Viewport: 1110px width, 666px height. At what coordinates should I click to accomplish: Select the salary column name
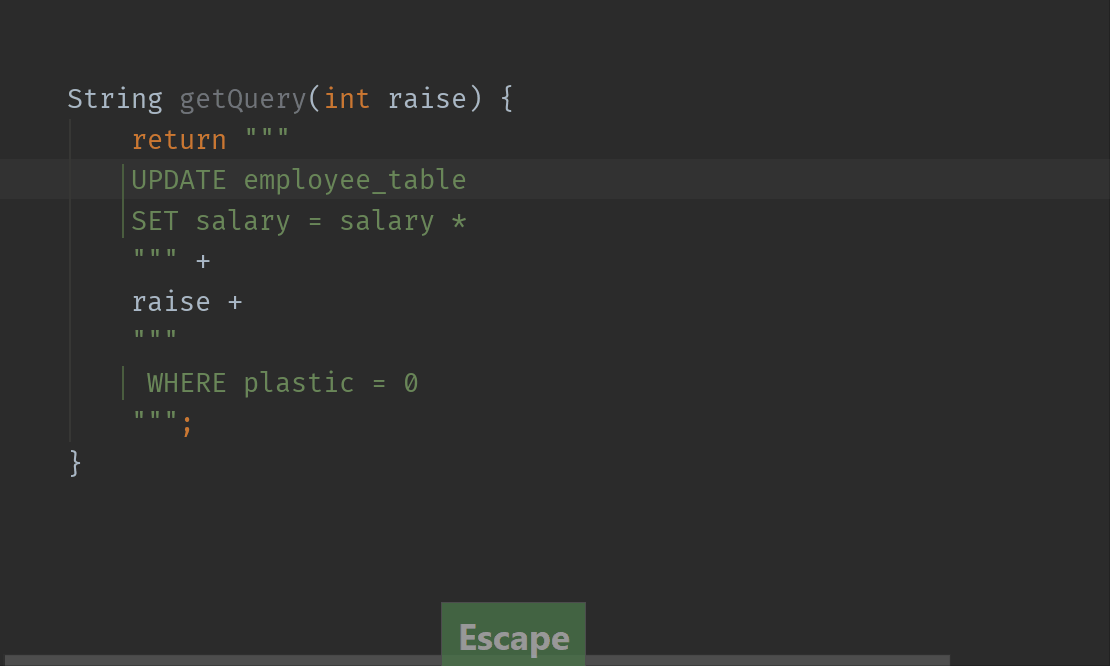click(243, 220)
